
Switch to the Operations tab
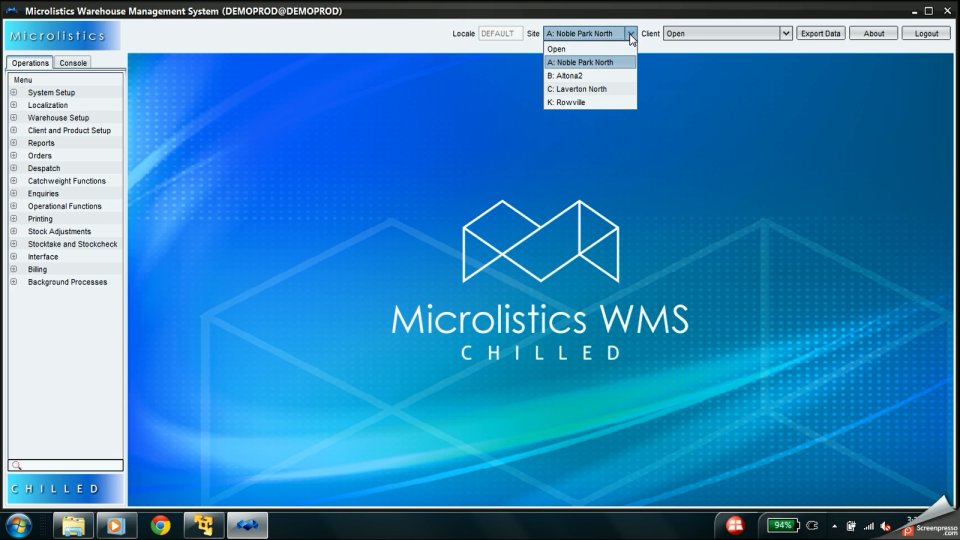pyautogui.click(x=30, y=62)
